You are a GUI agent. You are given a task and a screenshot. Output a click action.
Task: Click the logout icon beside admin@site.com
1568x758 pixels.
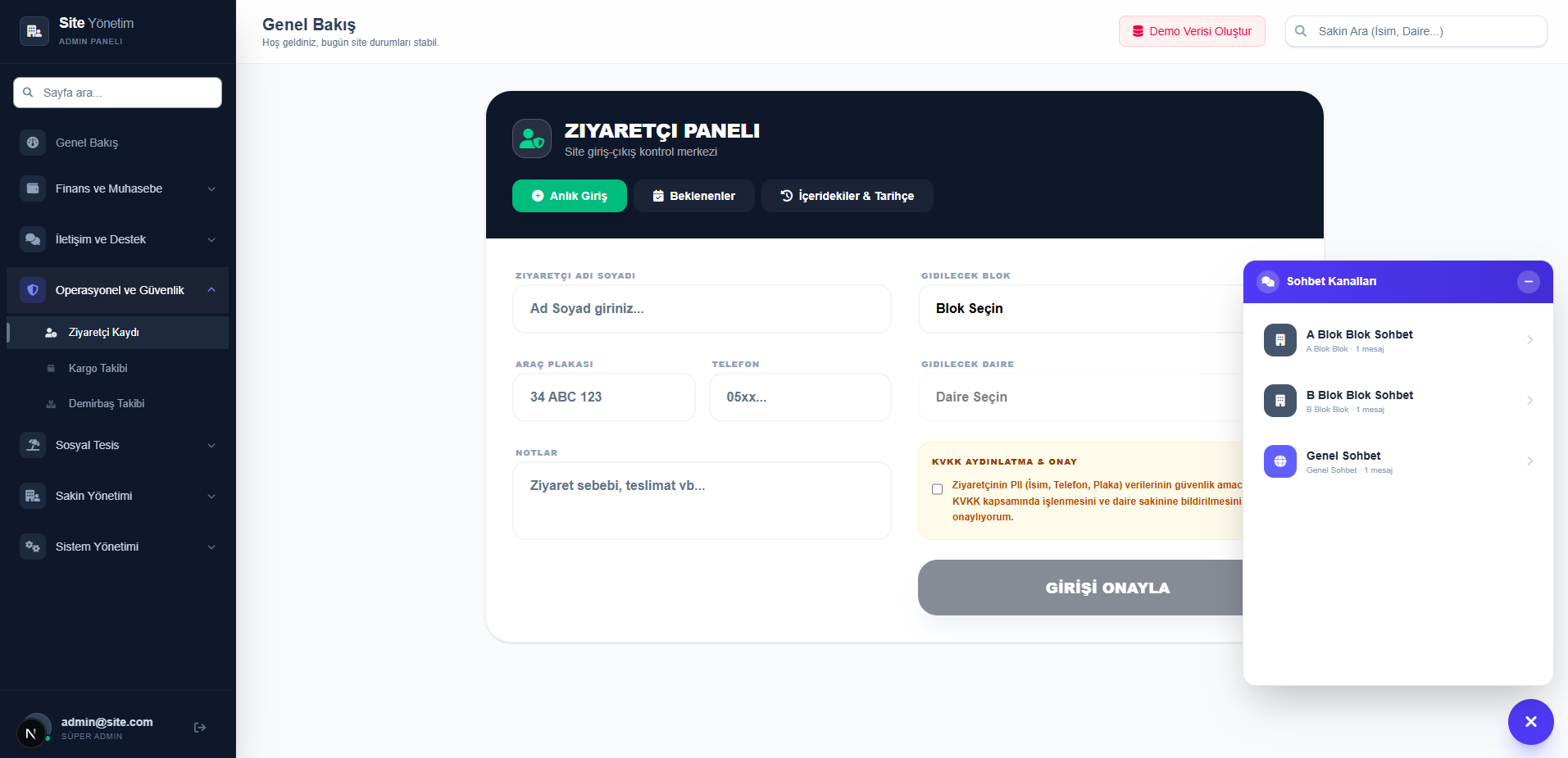[199, 728]
